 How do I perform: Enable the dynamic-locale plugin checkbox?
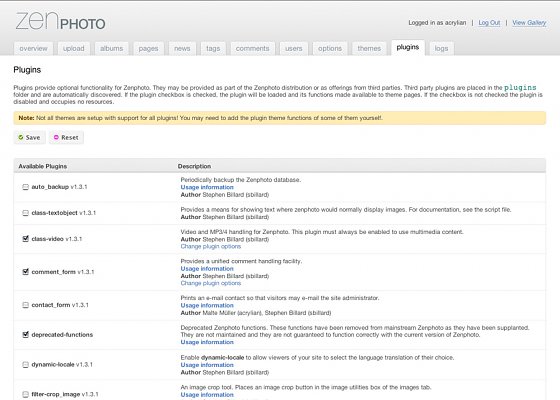coord(25,365)
